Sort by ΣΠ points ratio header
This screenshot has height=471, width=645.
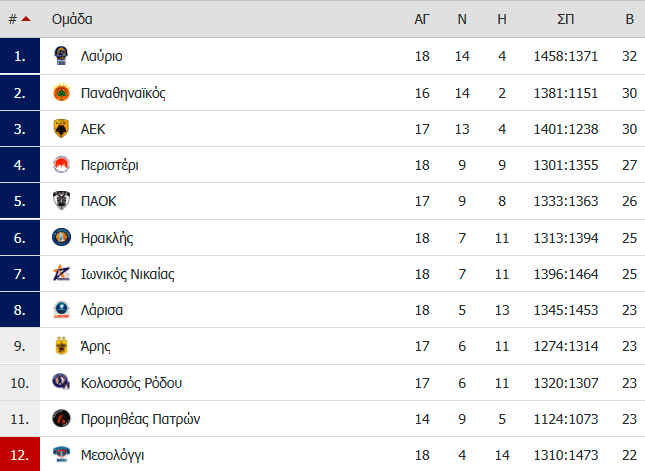[x=566, y=19]
